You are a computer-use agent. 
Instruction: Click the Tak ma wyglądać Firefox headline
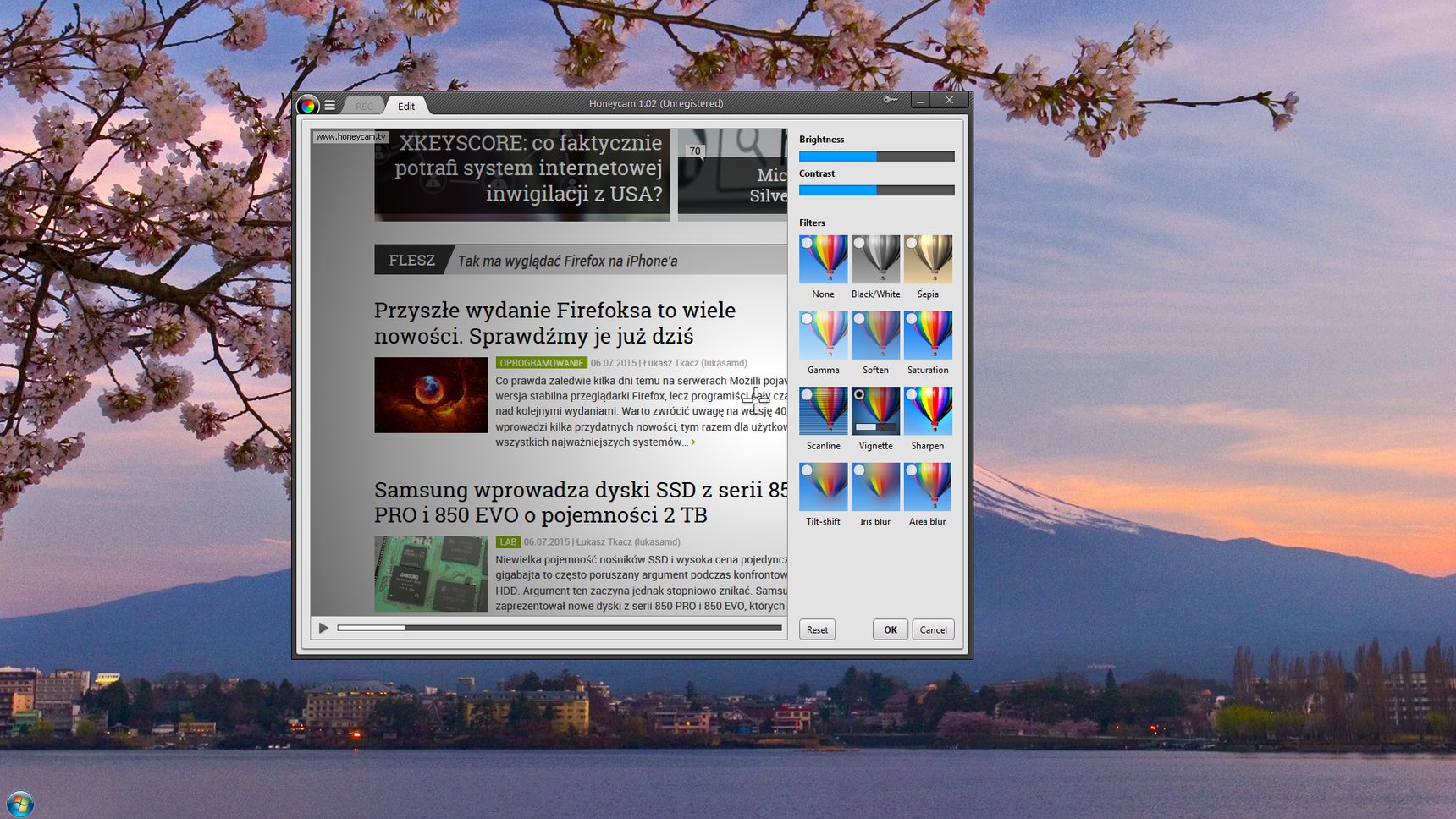(x=567, y=261)
